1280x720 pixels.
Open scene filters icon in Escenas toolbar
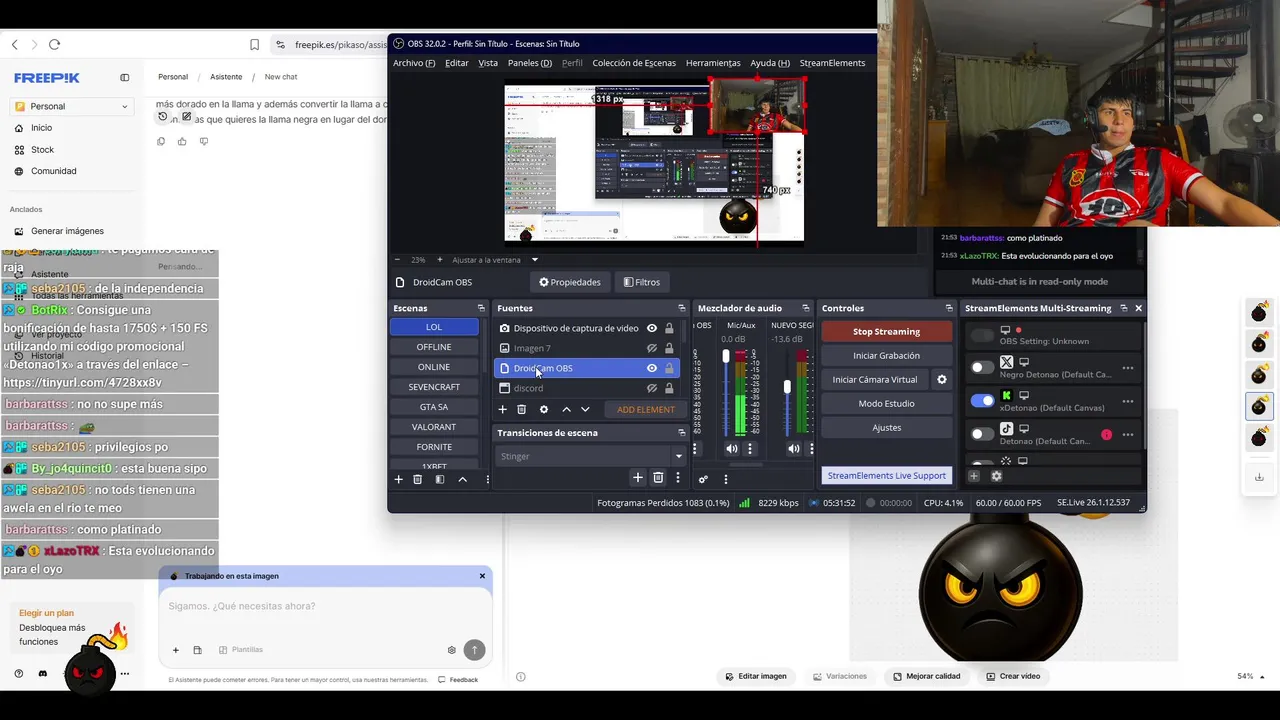pos(439,479)
